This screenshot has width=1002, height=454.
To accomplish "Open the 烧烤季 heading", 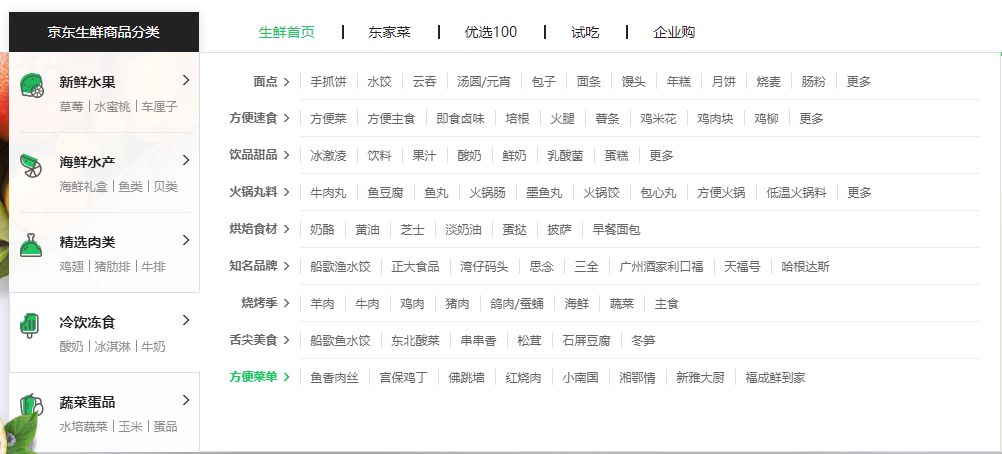I will click(266, 304).
